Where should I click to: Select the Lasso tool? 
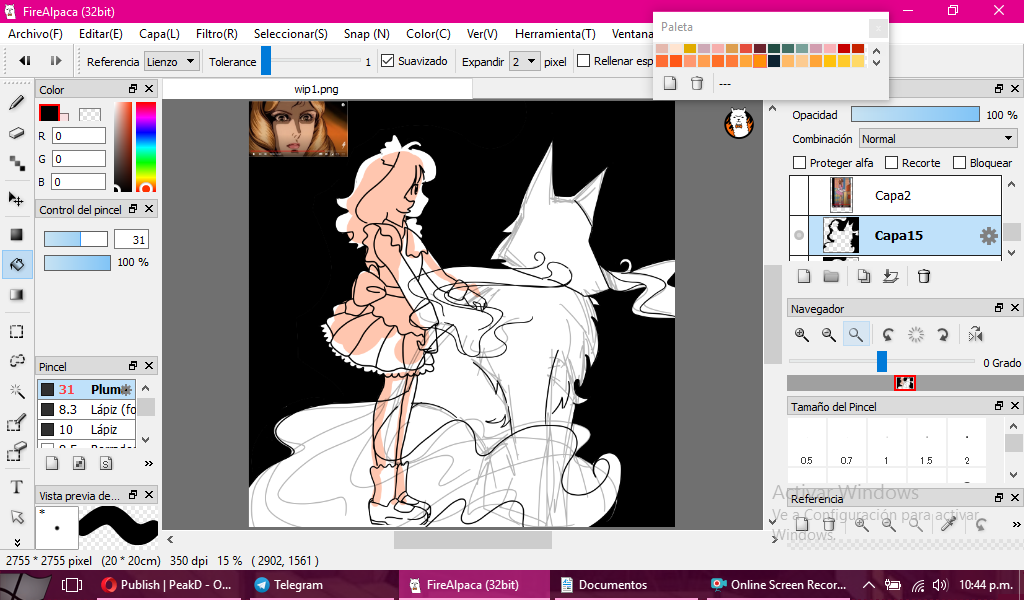(17, 361)
